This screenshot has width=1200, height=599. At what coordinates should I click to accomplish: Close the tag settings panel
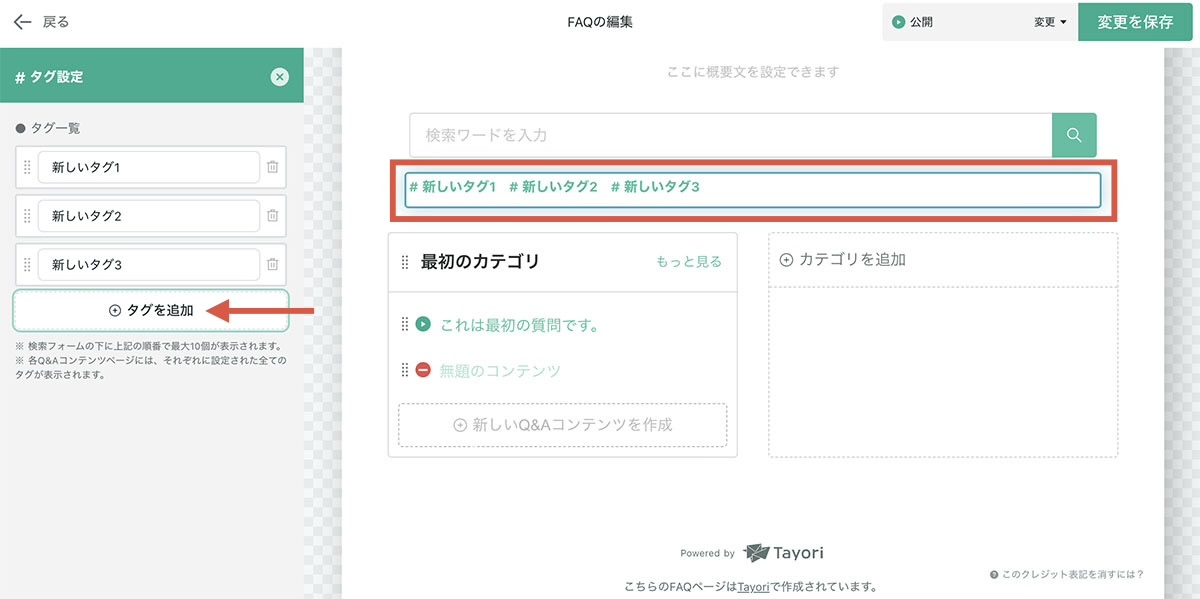(x=280, y=77)
